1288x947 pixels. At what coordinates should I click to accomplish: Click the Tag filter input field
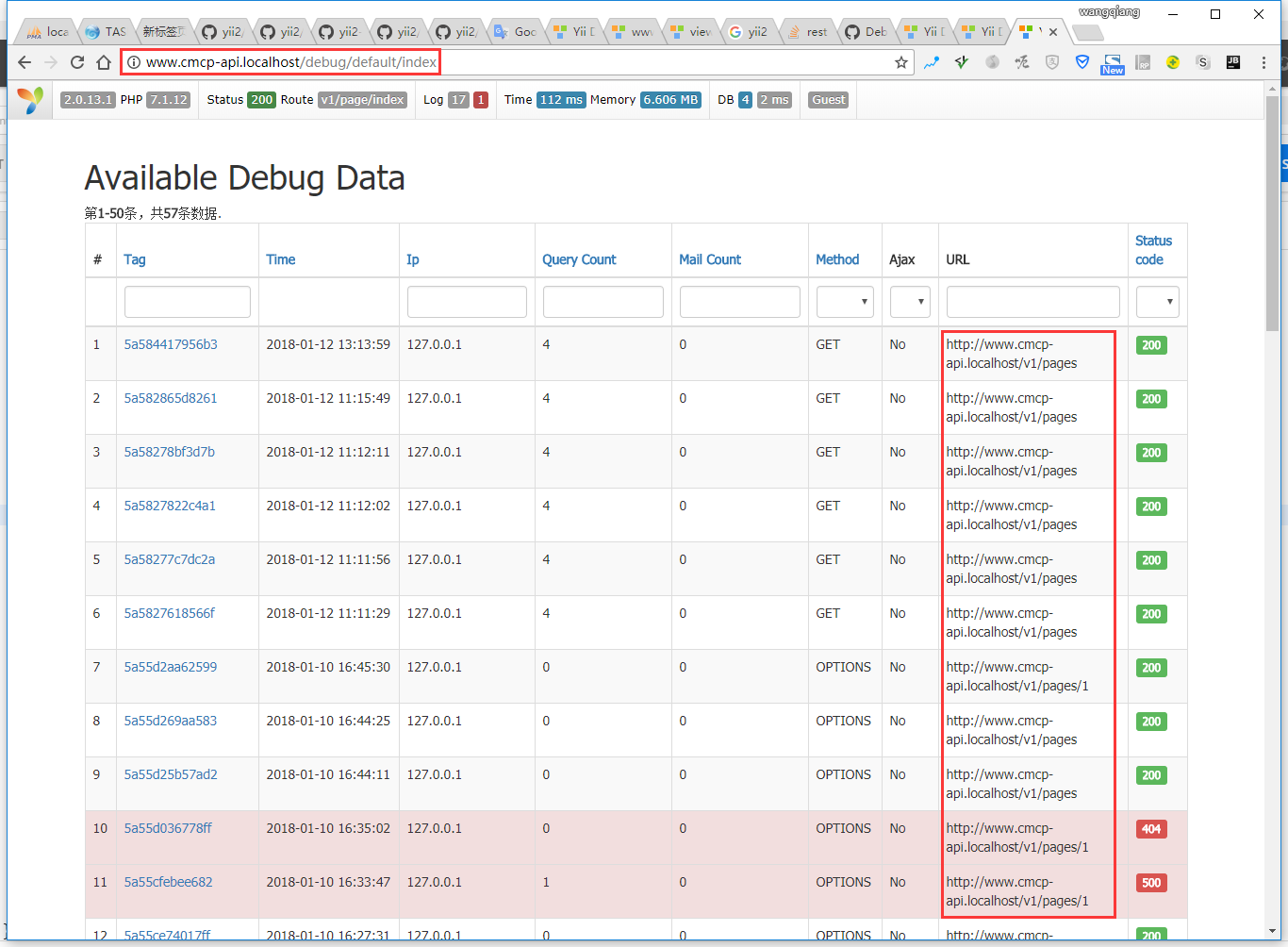pyautogui.click(x=187, y=302)
